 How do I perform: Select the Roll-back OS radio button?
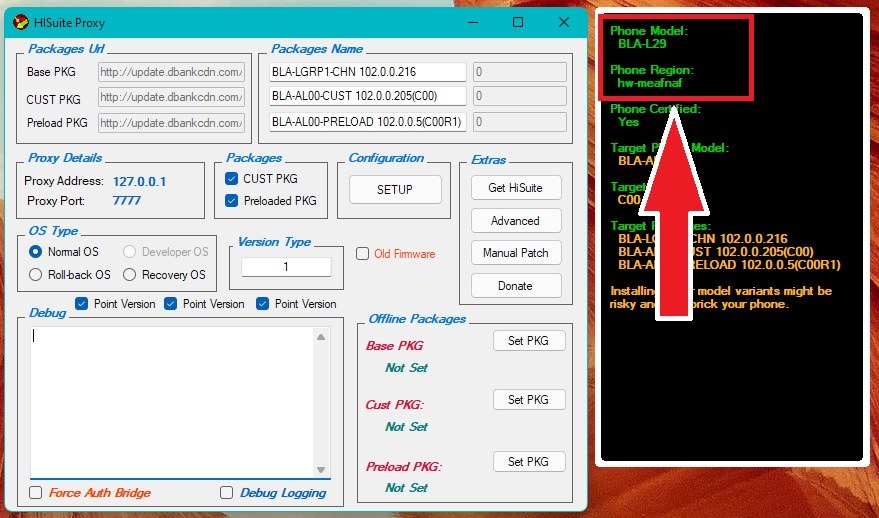36,275
